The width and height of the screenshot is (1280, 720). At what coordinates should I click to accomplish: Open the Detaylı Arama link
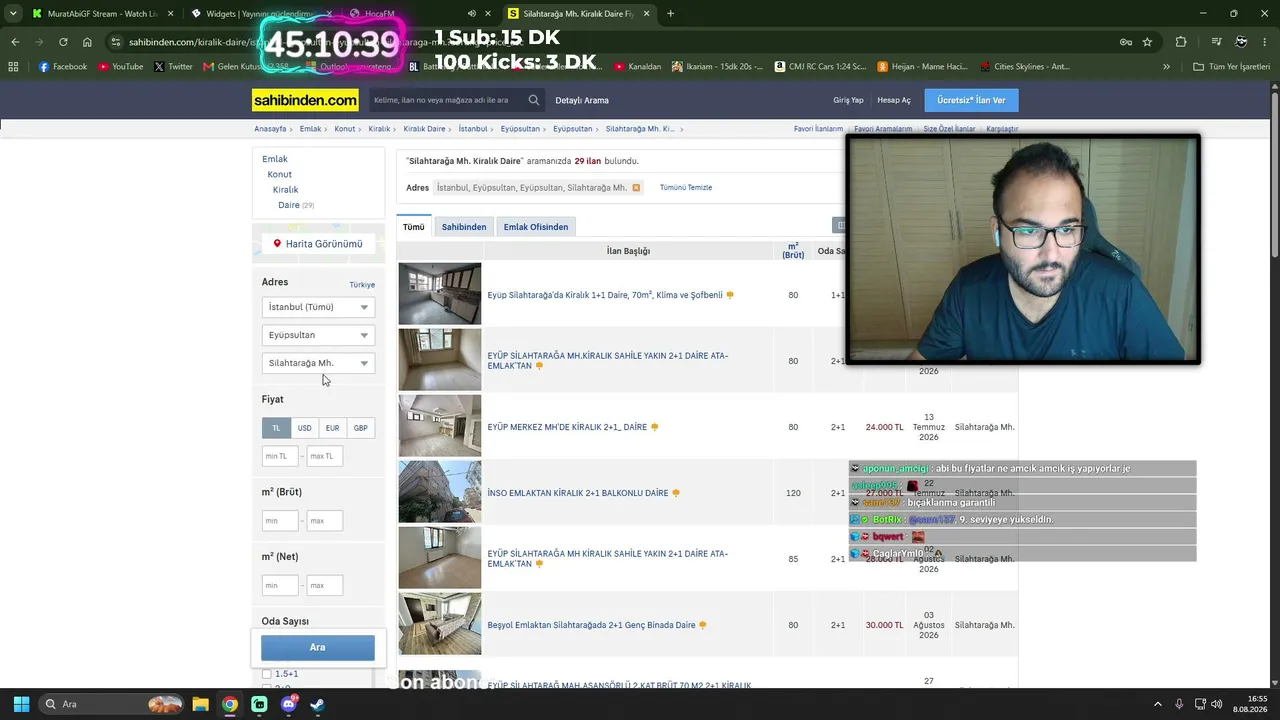point(582,100)
